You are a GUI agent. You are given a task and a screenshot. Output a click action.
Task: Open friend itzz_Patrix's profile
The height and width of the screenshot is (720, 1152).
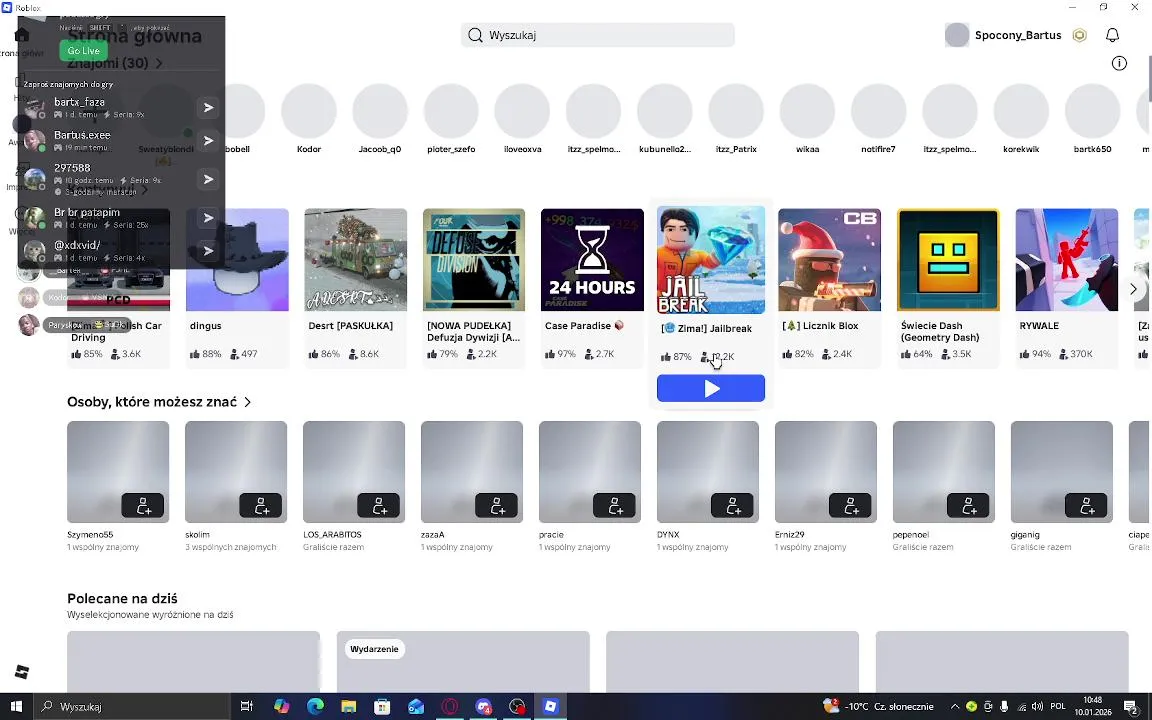(x=735, y=118)
